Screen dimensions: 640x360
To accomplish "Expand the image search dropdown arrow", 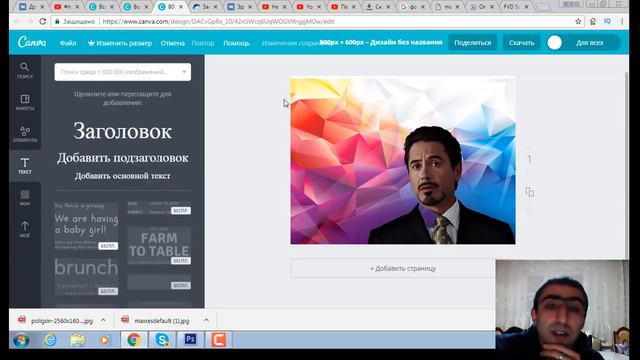I will coord(184,72).
